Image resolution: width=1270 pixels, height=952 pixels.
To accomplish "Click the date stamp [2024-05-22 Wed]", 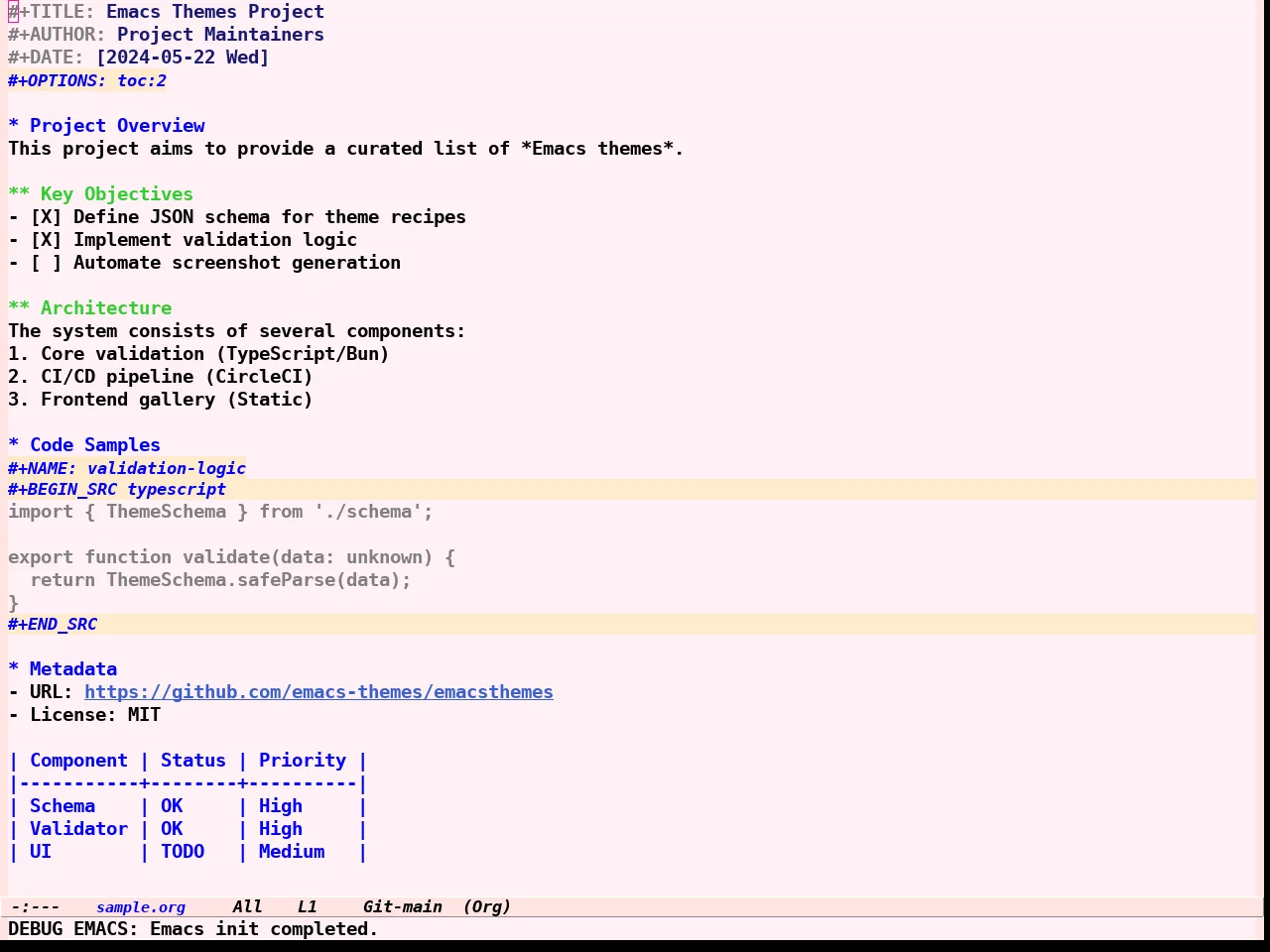I will pos(183,58).
